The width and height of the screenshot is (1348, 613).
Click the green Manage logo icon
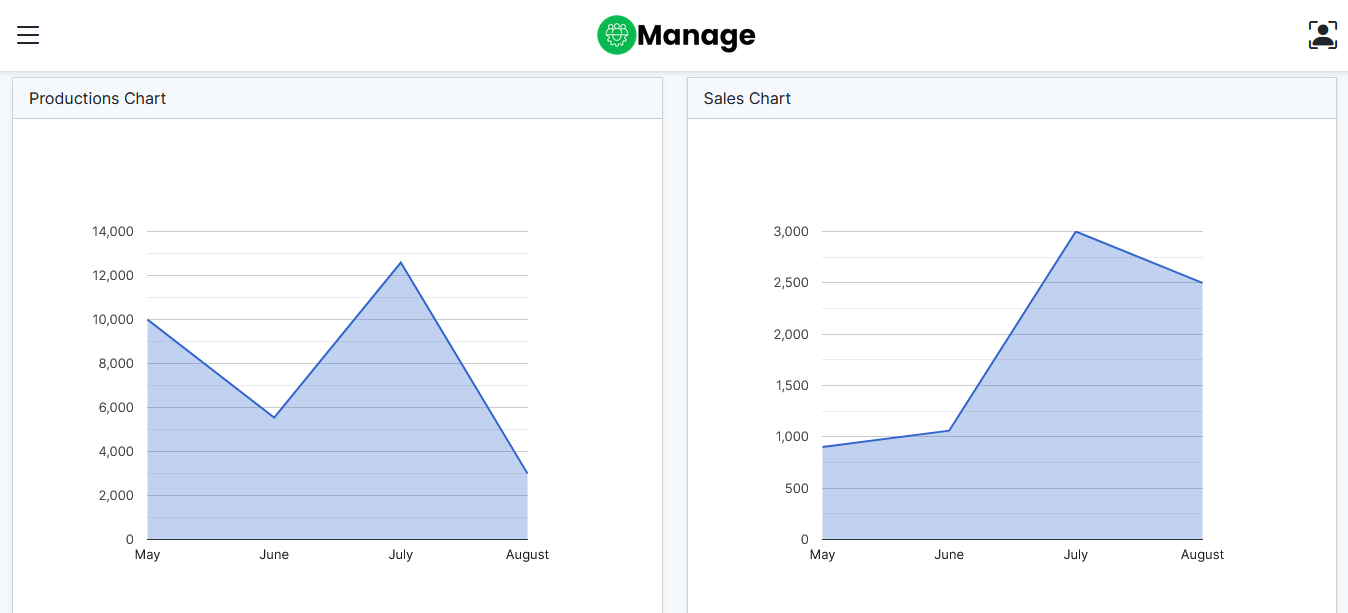pyautogui.click(x=616, y=35)
